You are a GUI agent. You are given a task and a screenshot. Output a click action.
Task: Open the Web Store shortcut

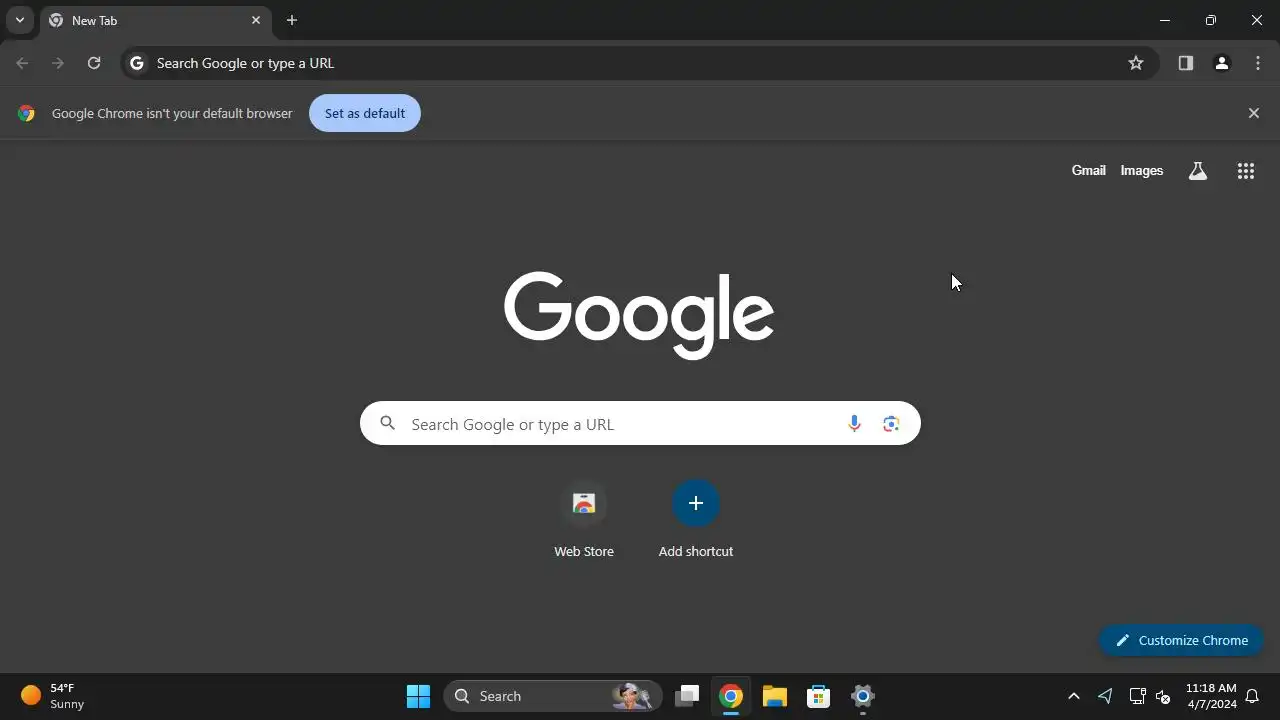click(x=584, y=520)
